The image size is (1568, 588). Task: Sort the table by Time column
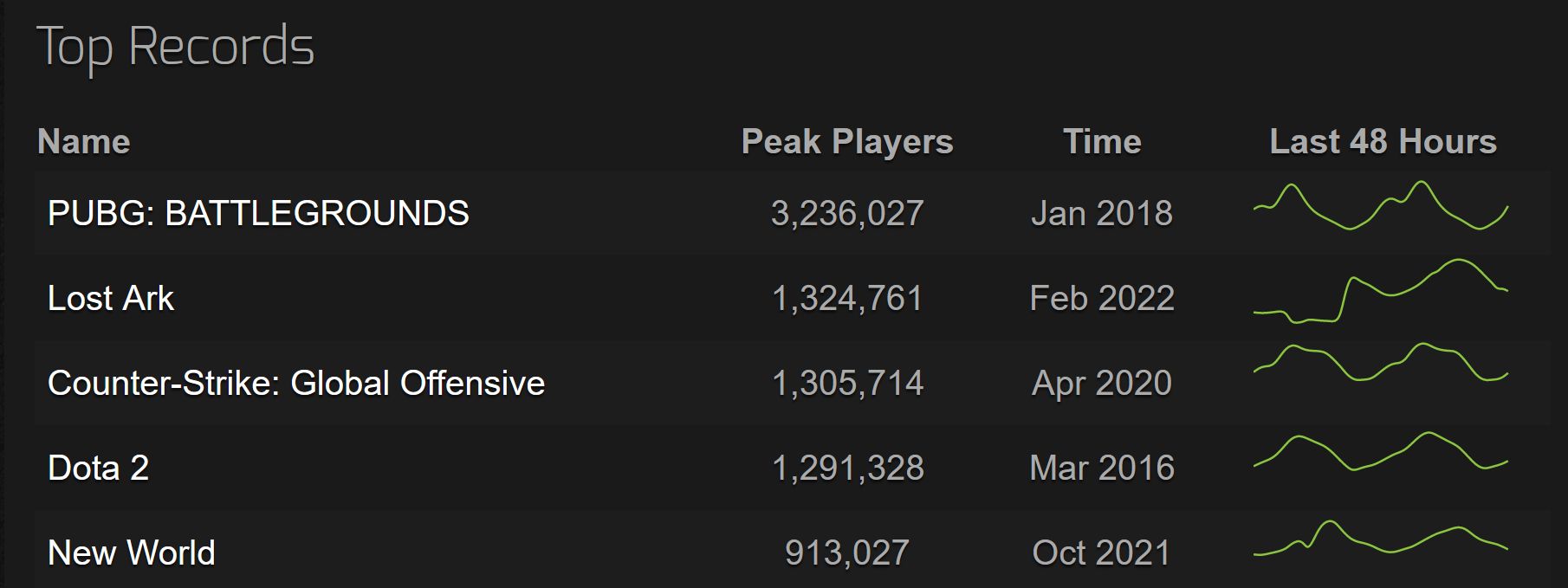tap(1102, 140)
